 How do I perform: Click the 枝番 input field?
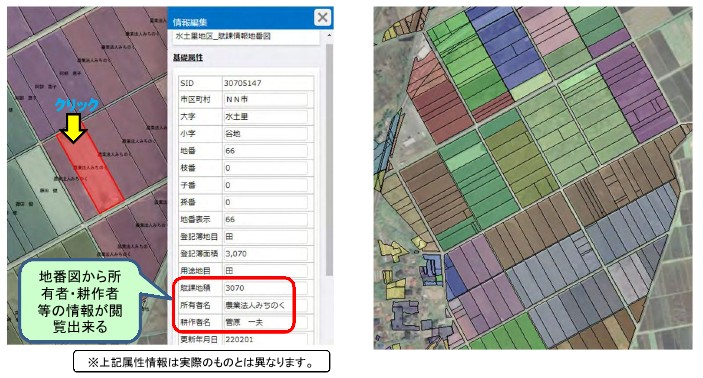[x=265, y=168]
